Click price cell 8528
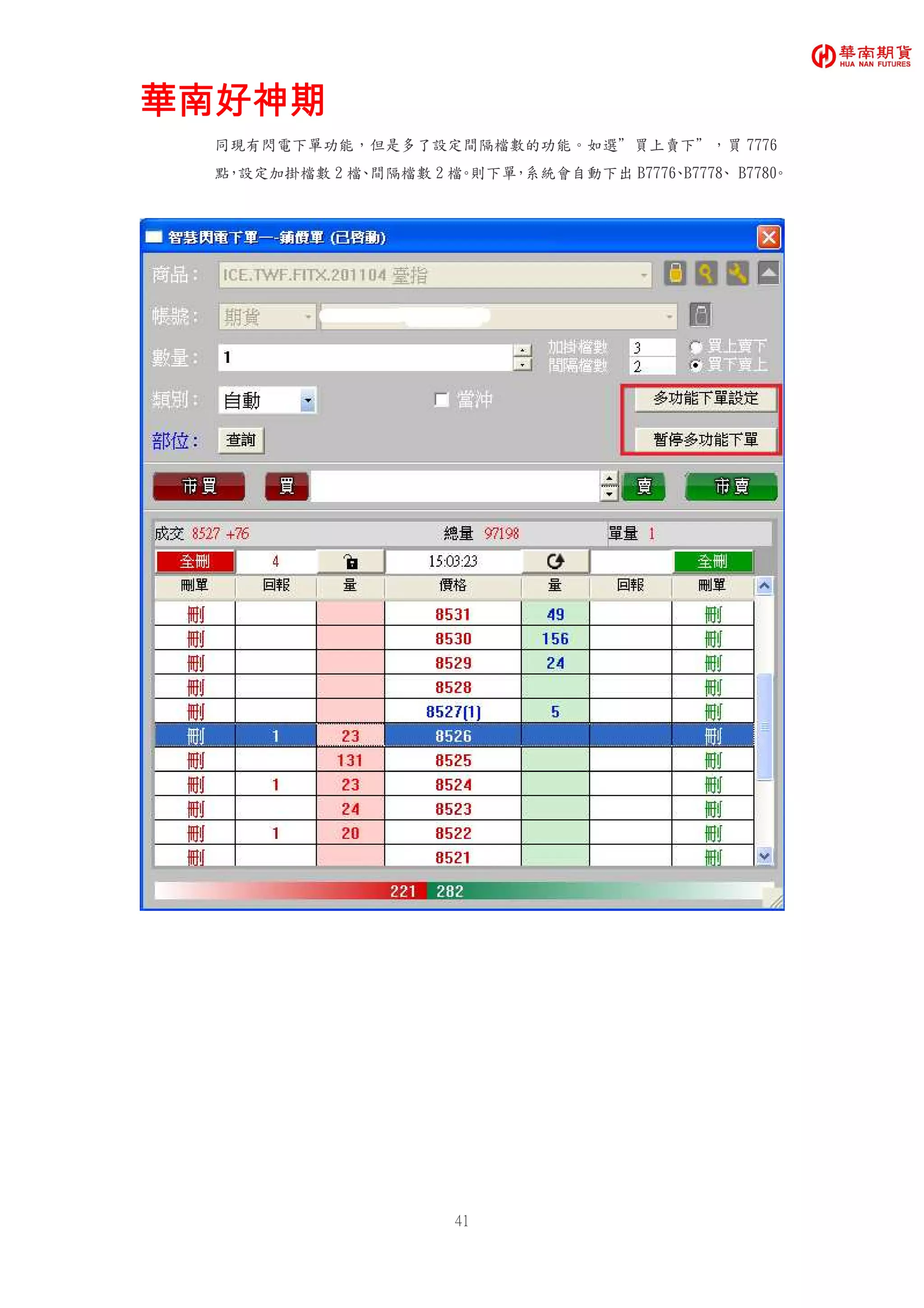This screenshot has height=1308, width=924. pyautogui.click(x=453, y=687)
